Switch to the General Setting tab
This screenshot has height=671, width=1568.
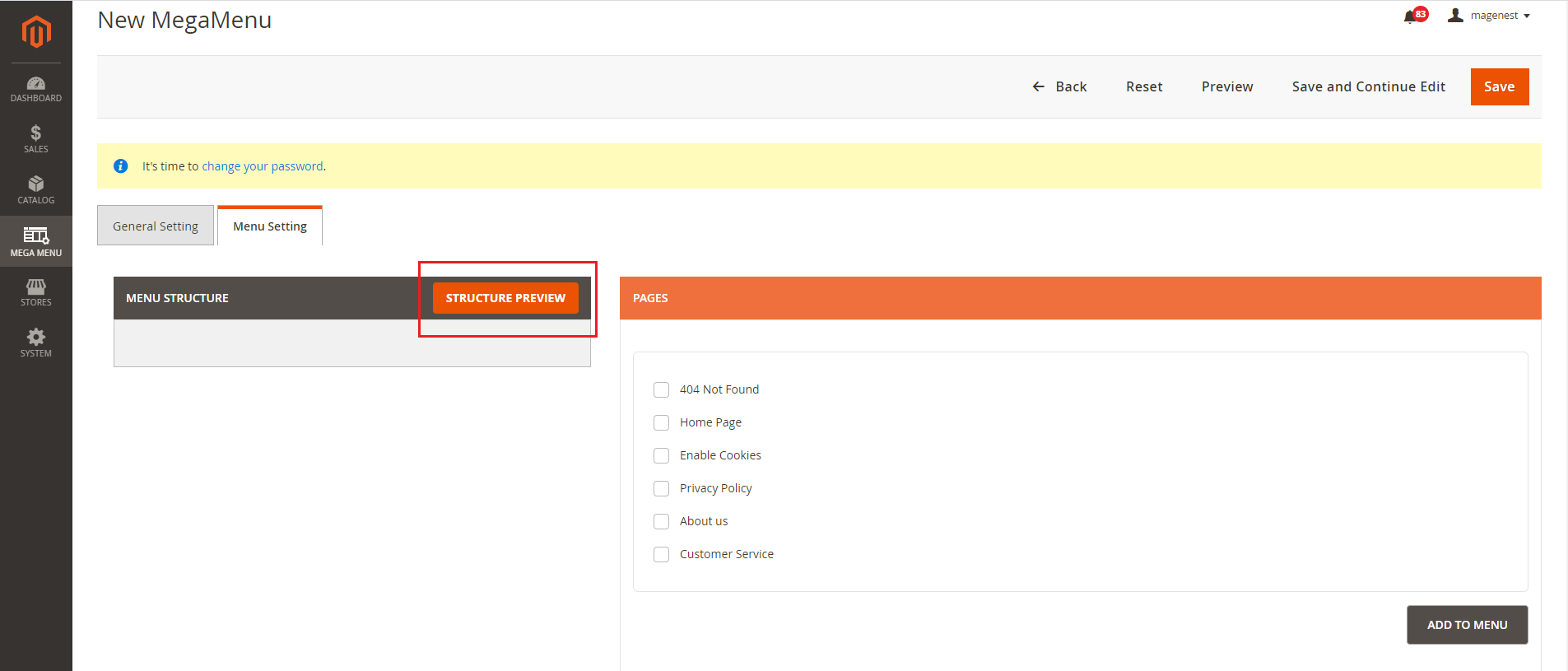[x=156, y=226]
